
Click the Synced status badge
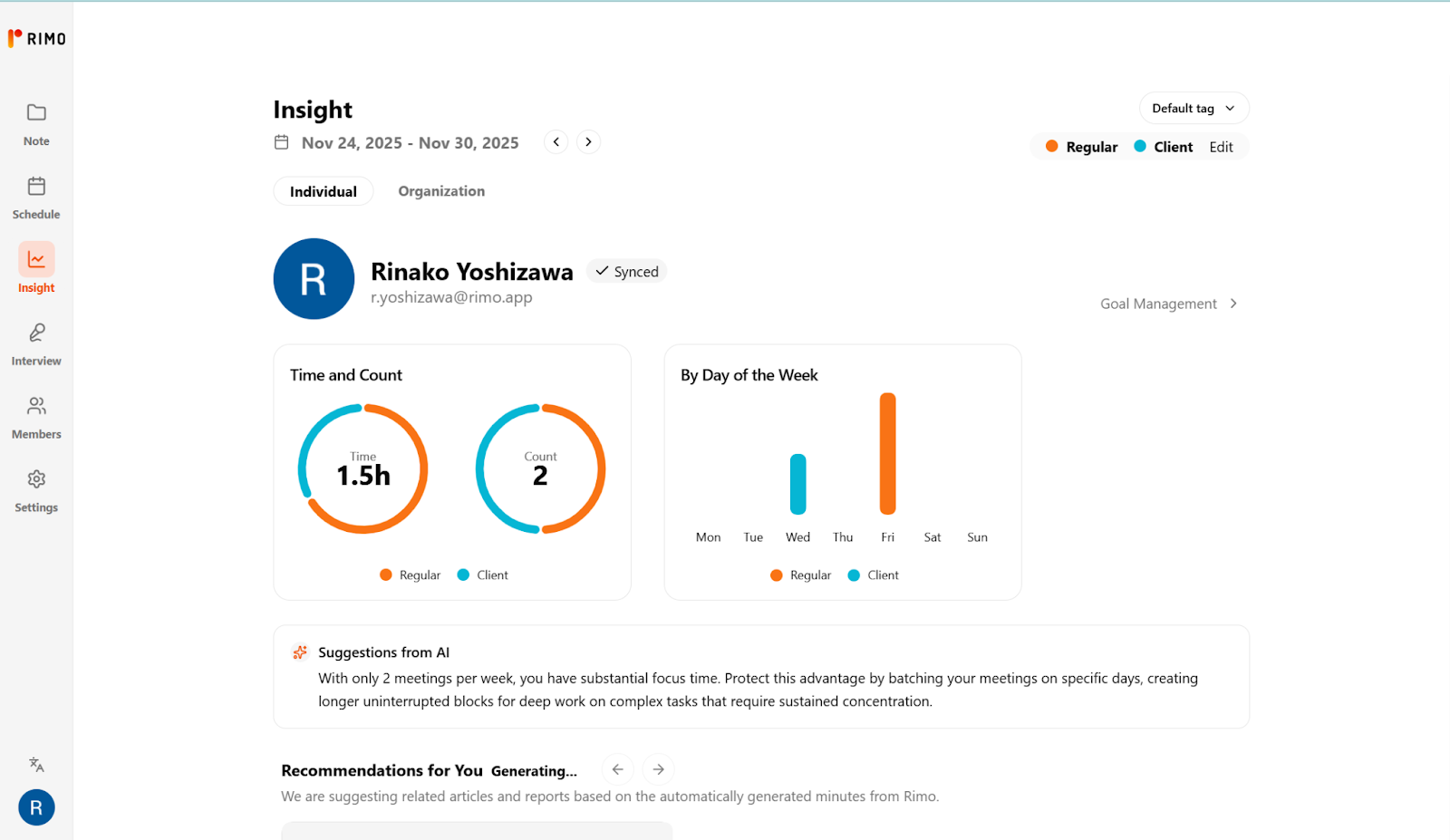point(627,272)
